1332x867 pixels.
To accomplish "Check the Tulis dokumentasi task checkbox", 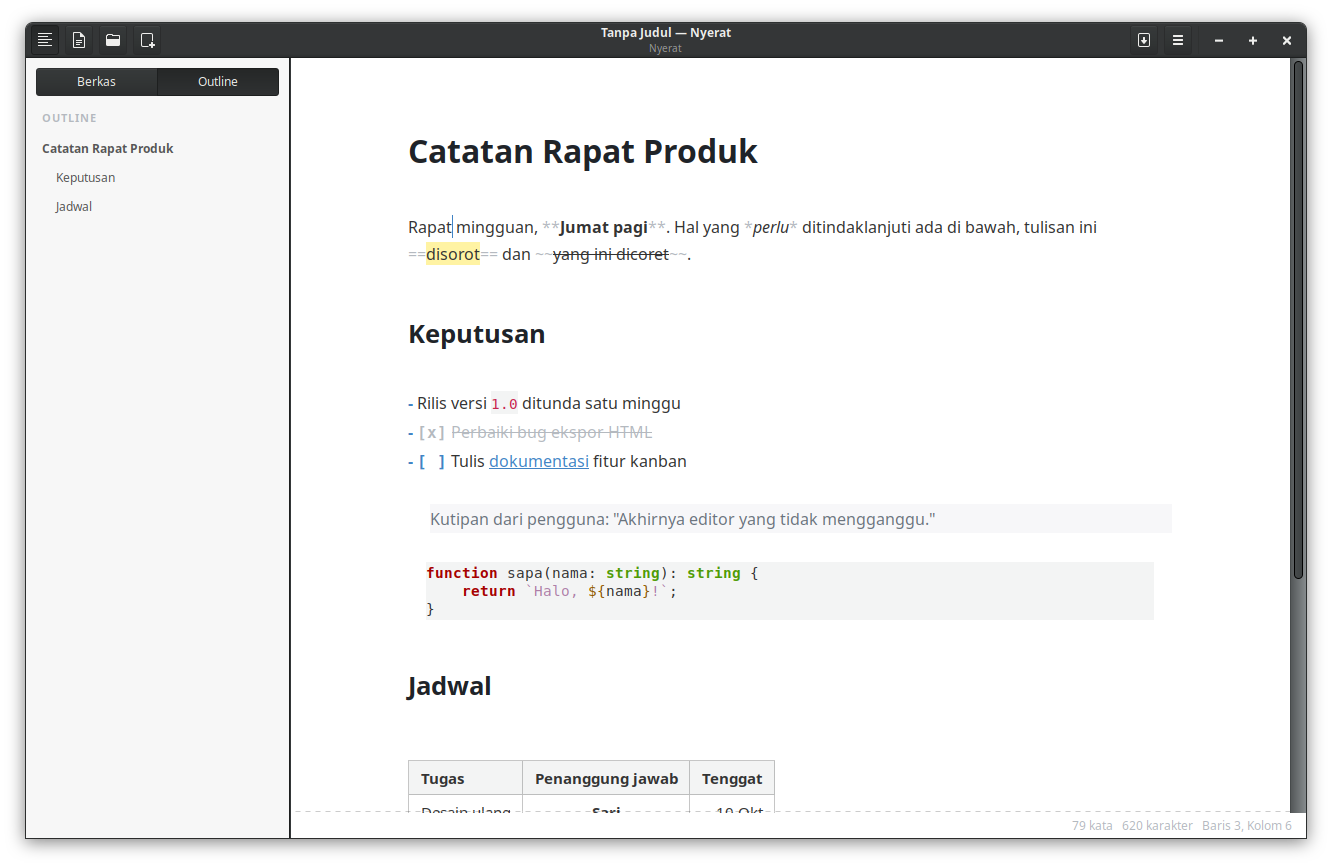I will coord(432,462).
